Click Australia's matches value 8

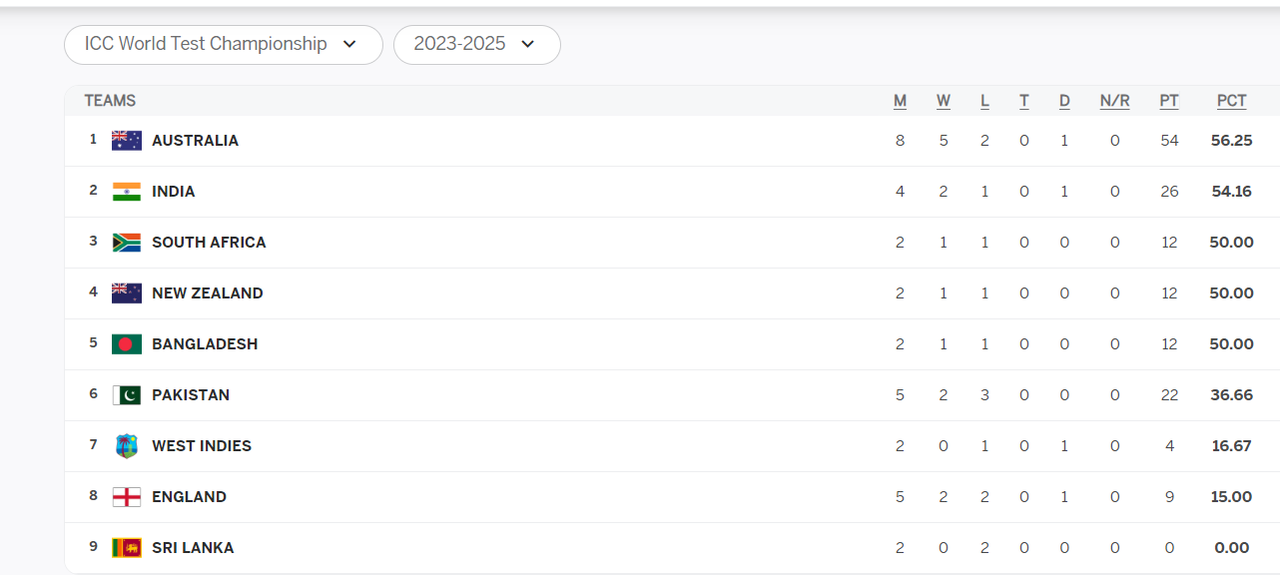click(900, 141)
